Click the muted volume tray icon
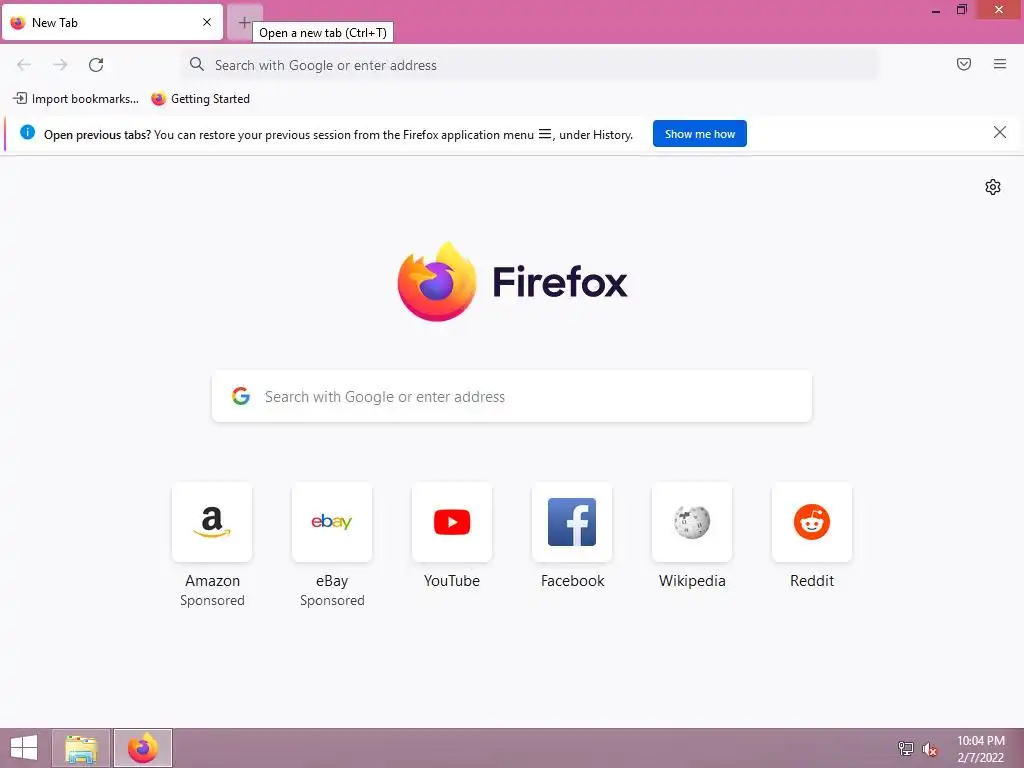The width and height of the screenshot is (1024, 768). [x=930, y=749]
